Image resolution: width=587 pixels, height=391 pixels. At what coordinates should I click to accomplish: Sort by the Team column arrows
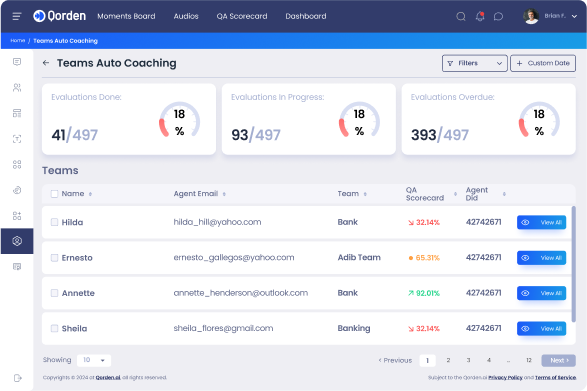pyautogui.click(x=365, y=194)
